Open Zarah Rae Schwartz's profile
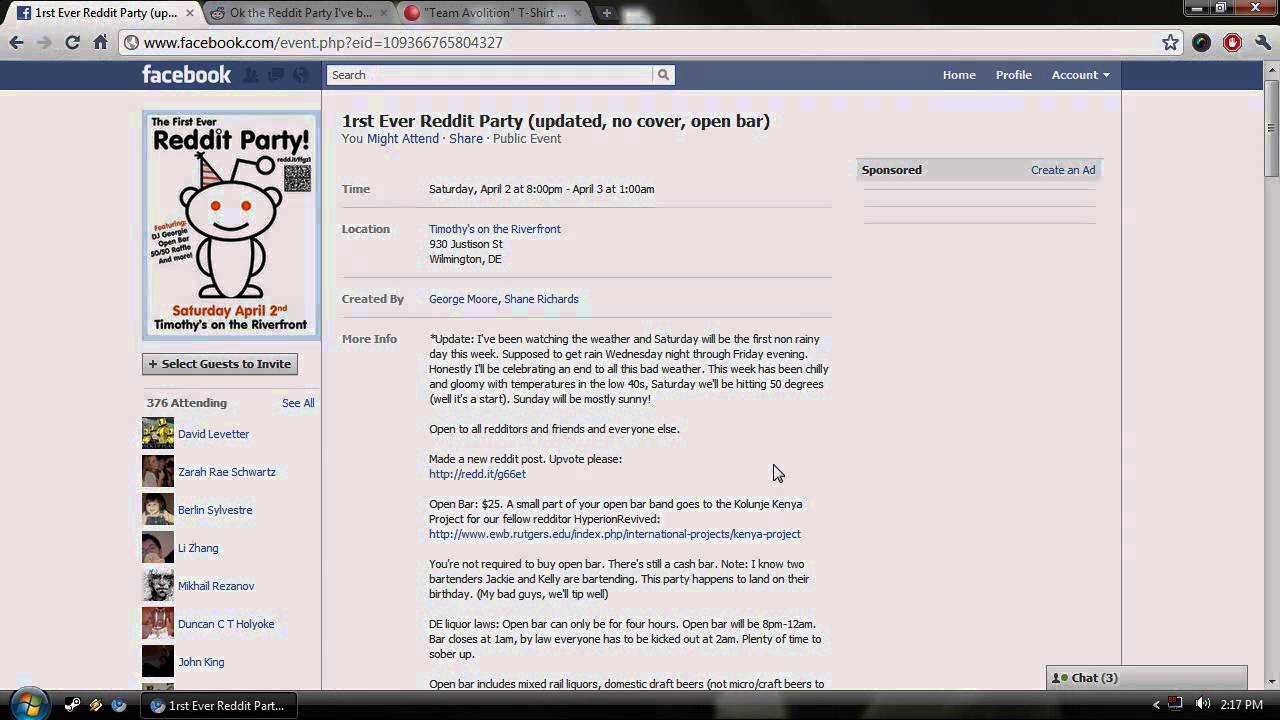Viewport: 1280px width, 720px height. click(x=227, y=472)
